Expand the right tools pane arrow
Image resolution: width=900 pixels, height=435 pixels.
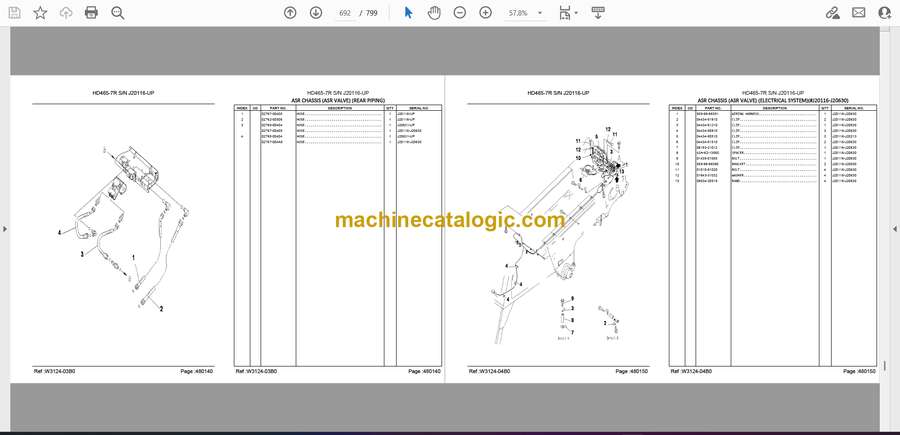(895, 229)
